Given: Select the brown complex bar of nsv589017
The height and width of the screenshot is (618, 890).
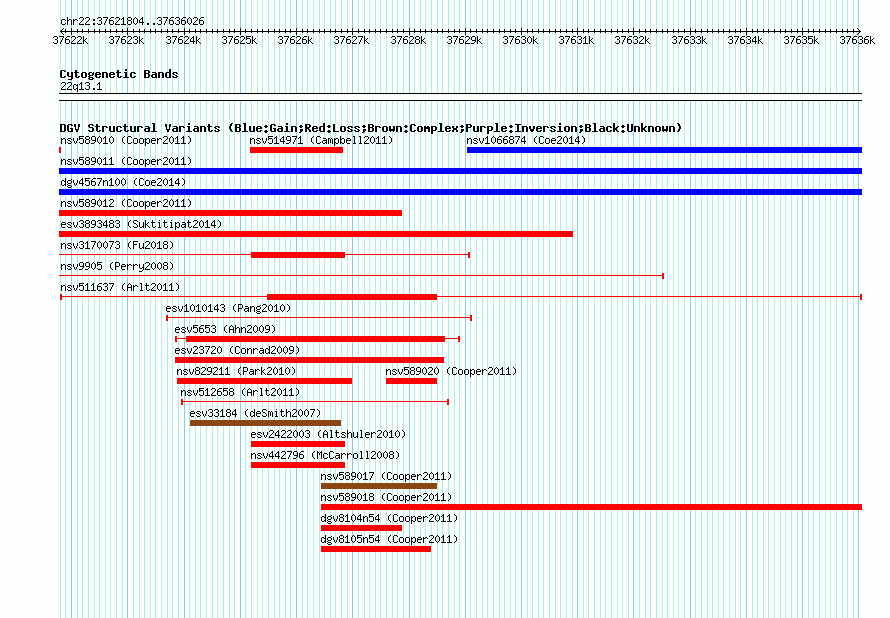Looking at the screenshot, I should pos(379,486).
